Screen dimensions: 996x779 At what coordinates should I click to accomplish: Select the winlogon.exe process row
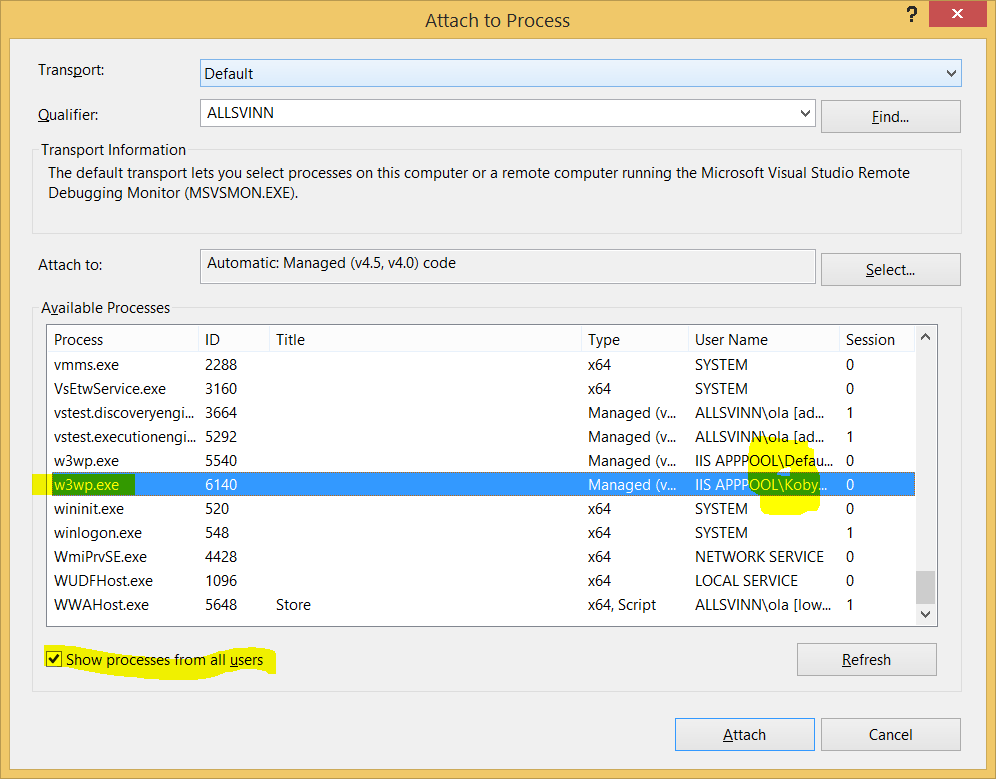coord(481,533)
